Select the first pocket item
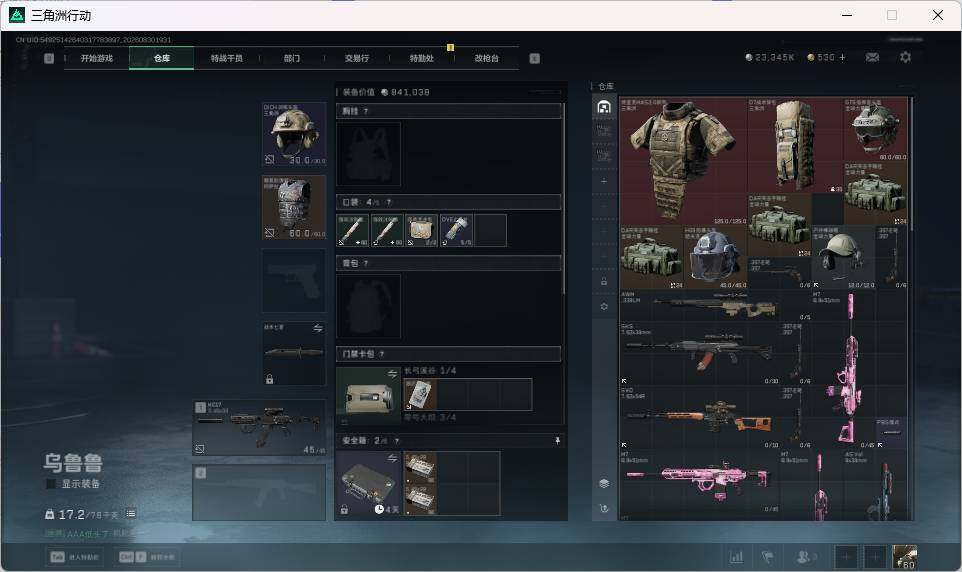Screen dimensions: 962x572 pos(353,230)
